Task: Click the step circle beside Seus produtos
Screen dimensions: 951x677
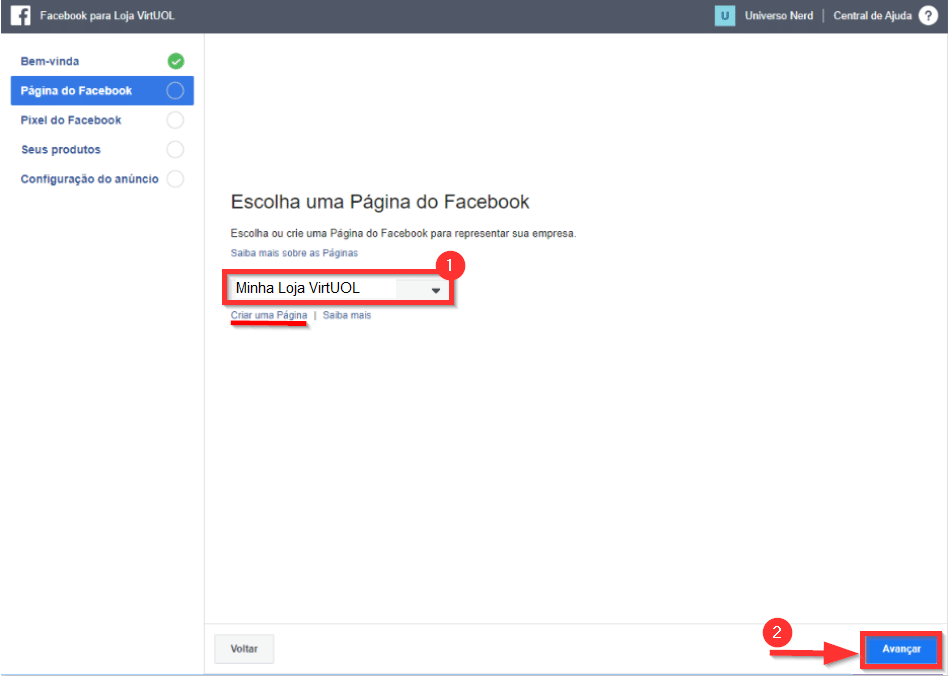Action: [176, 150]
